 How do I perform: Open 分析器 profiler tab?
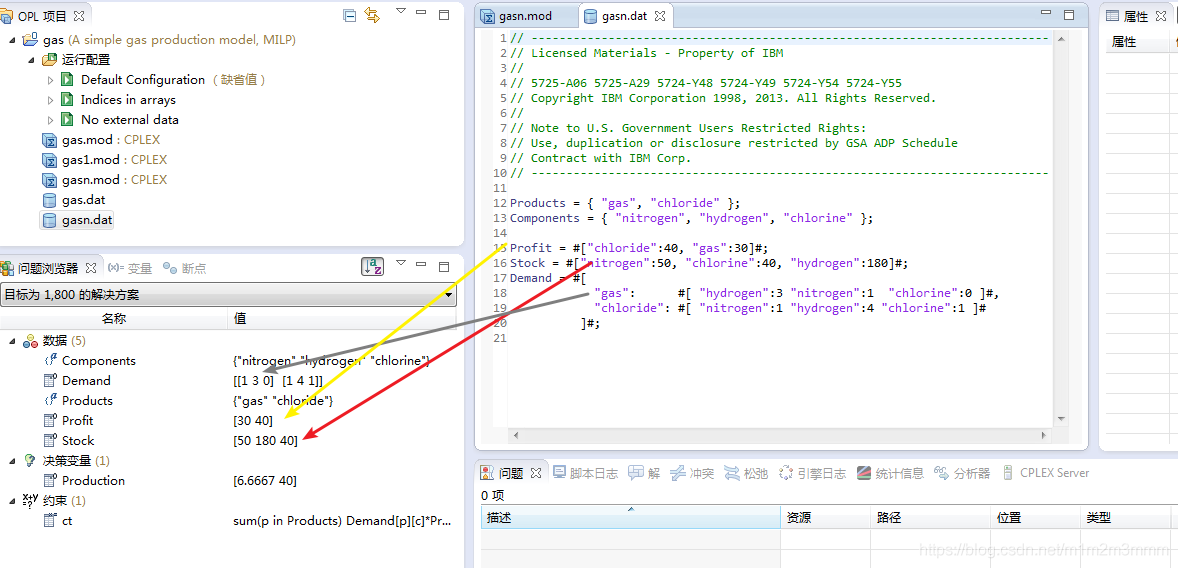click(x=962, y=473)
